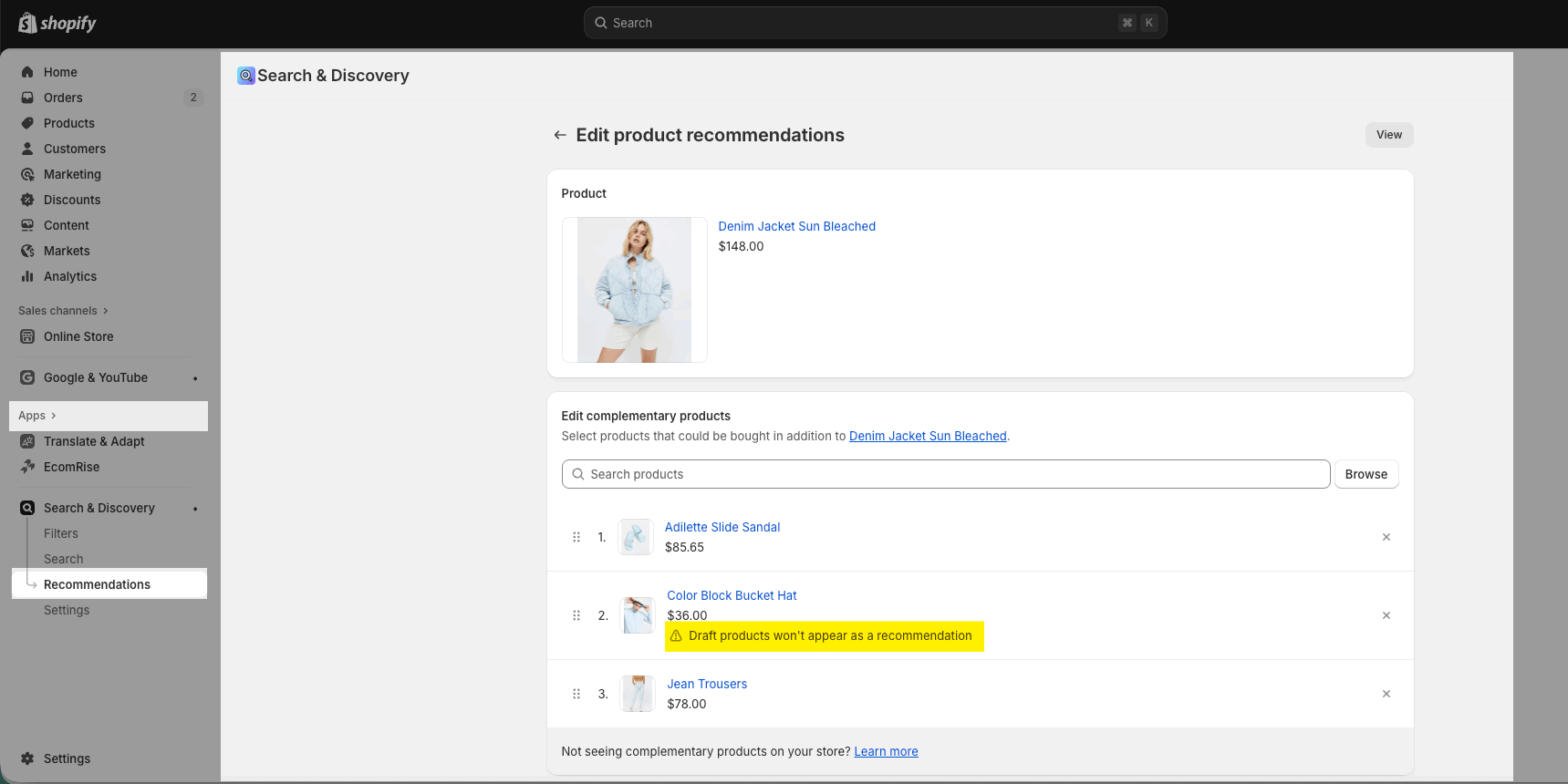Click the View button
Viewport: 1568px width, 784px height.
point(1388,135)
